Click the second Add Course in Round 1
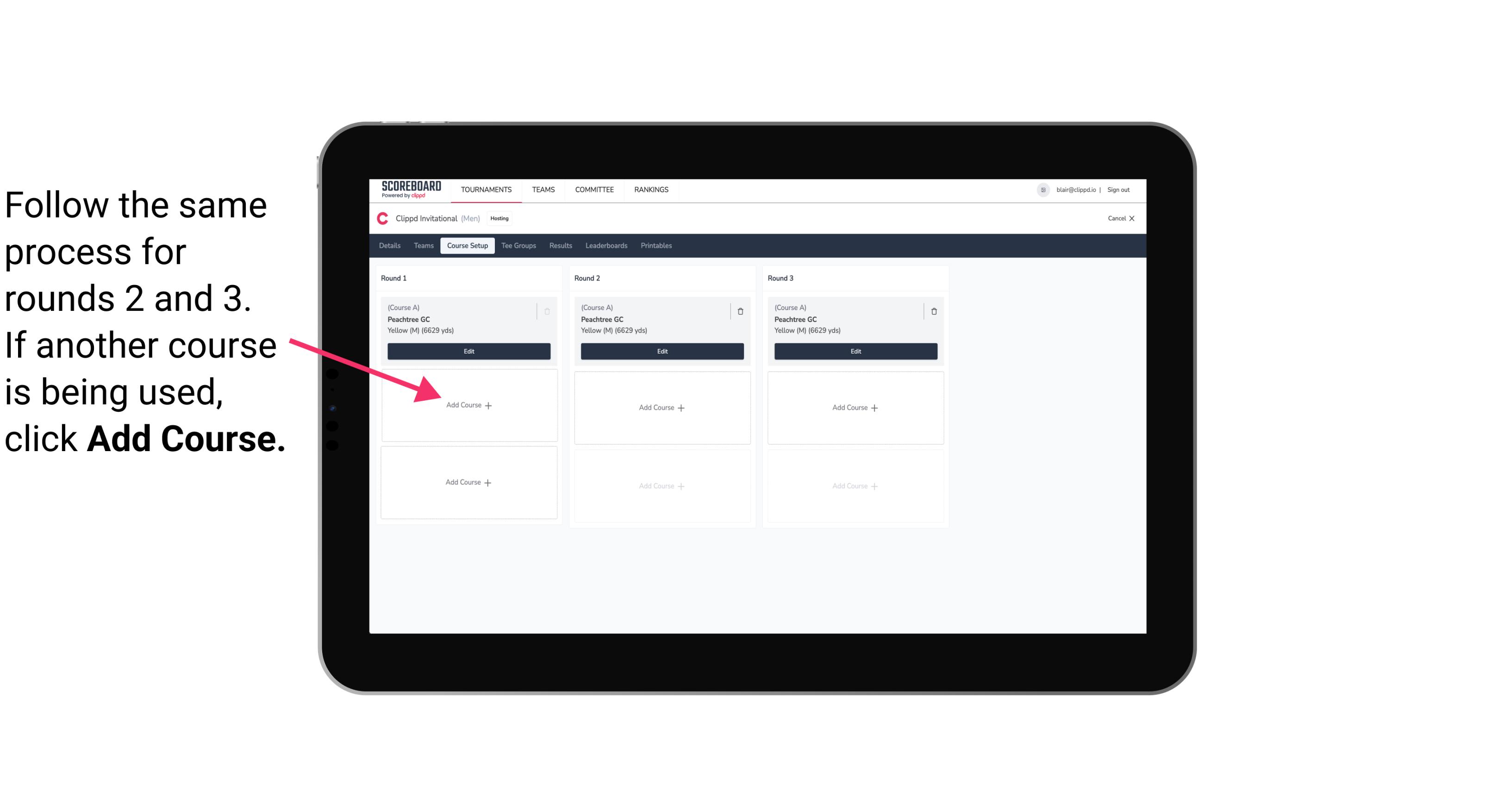 (467, 482)
